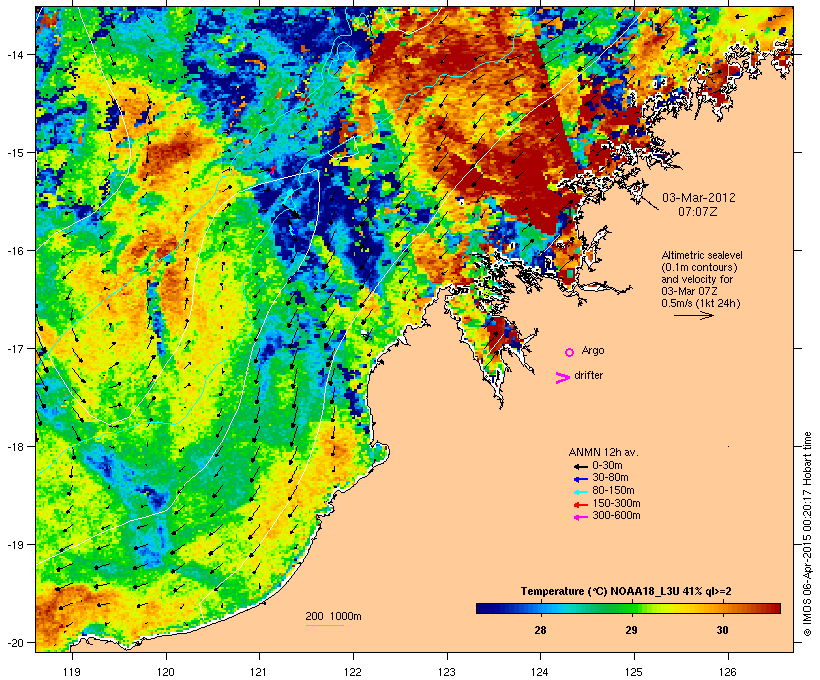Click the 'drifter' legend label

(588, 375)
